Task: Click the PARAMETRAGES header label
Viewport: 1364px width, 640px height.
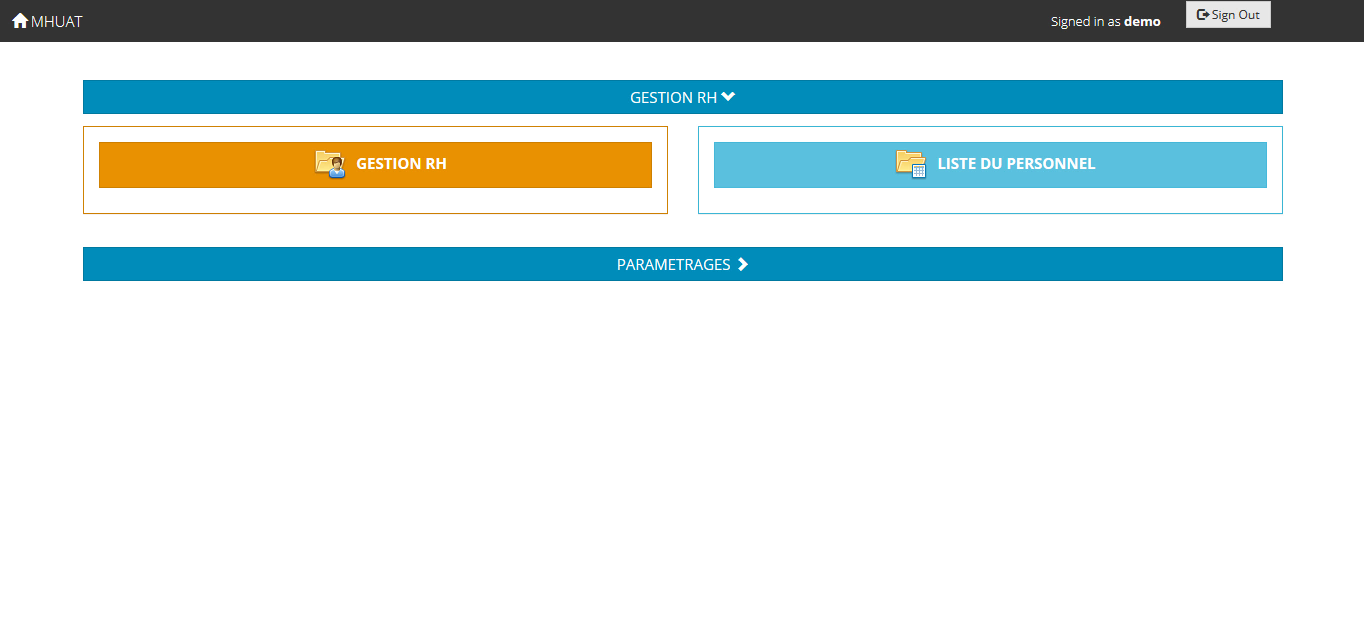Action: pyautogui.click(x=673, y=265)
